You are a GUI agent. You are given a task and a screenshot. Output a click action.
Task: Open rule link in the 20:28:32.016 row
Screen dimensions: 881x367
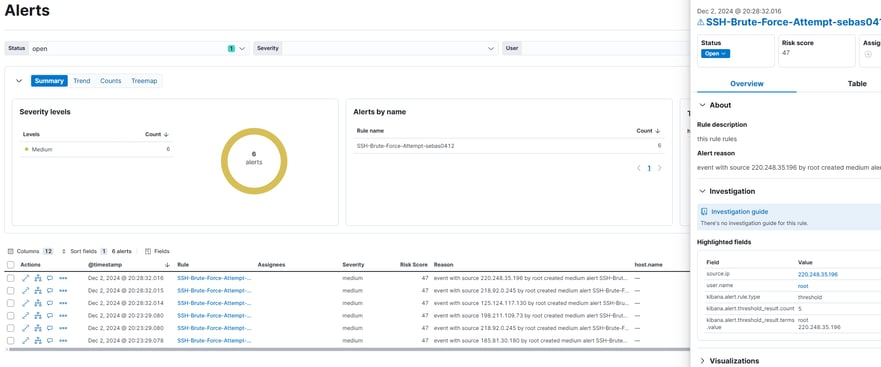coord(214,278)
